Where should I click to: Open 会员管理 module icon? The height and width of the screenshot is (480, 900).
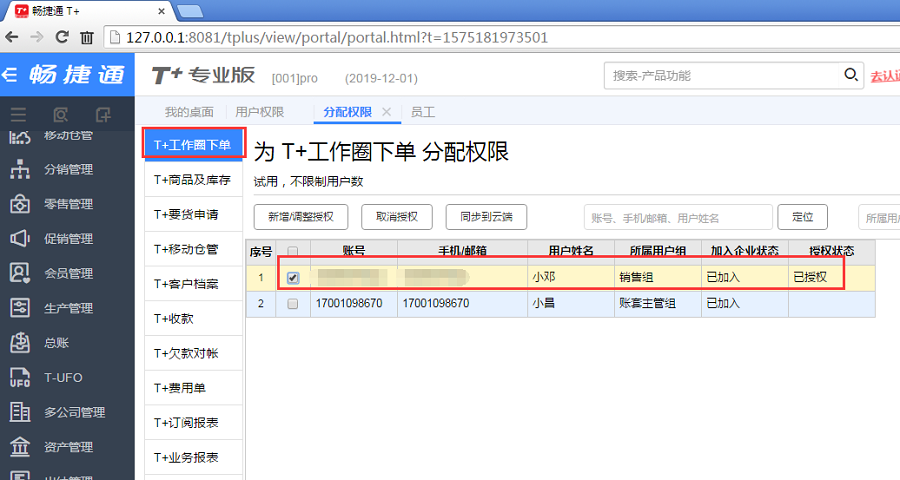tap(20, 273)
